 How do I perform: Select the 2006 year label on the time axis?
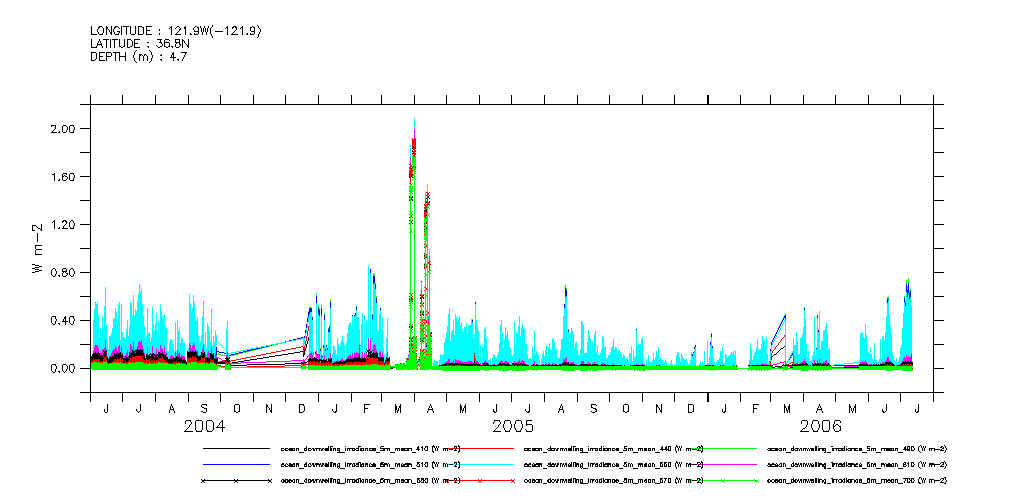click(x=819, y=427)
